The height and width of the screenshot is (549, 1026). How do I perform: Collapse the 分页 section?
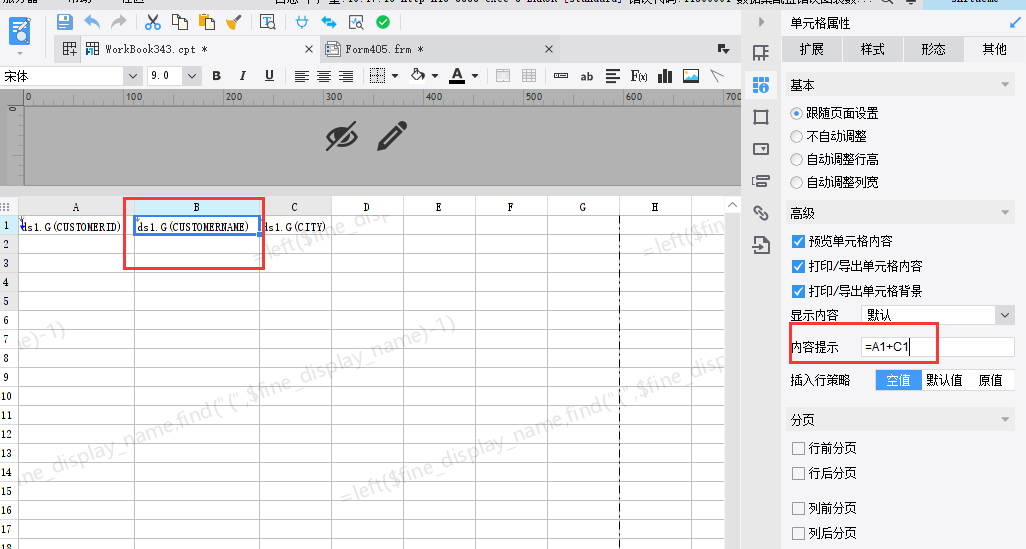tap(1005, 420)
